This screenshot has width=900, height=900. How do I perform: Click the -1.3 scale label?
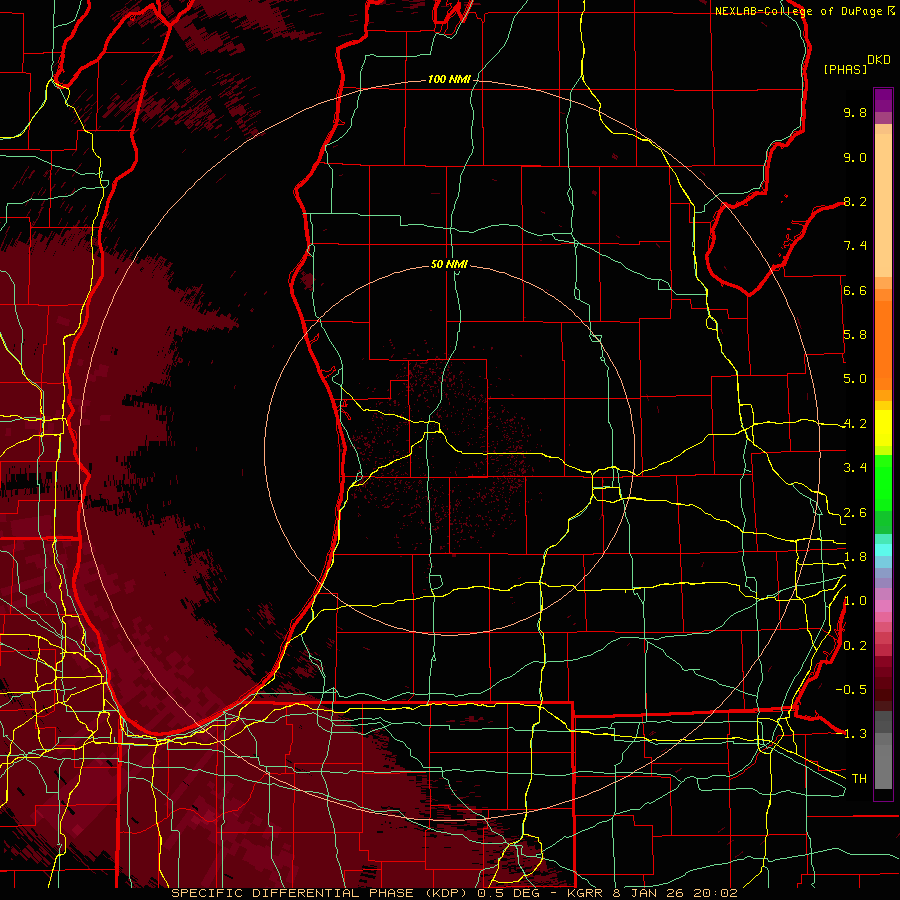click(x=851, y=734)
